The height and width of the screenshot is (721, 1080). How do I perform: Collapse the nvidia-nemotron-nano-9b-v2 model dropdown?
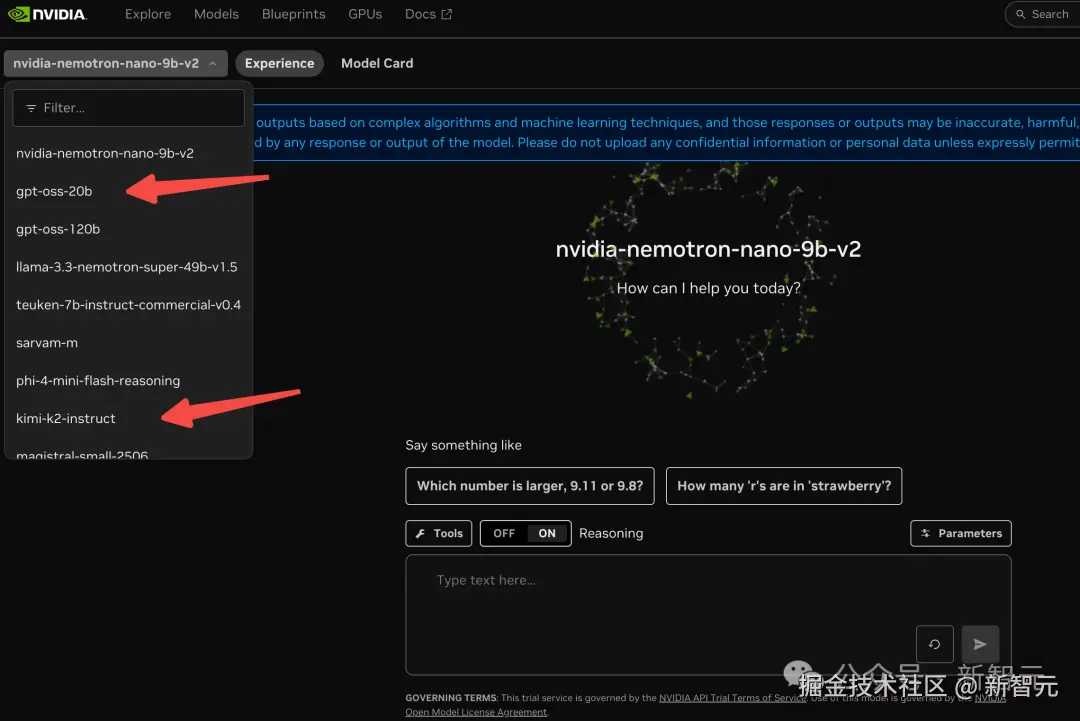pyautogui.click(x=116, y=63)
